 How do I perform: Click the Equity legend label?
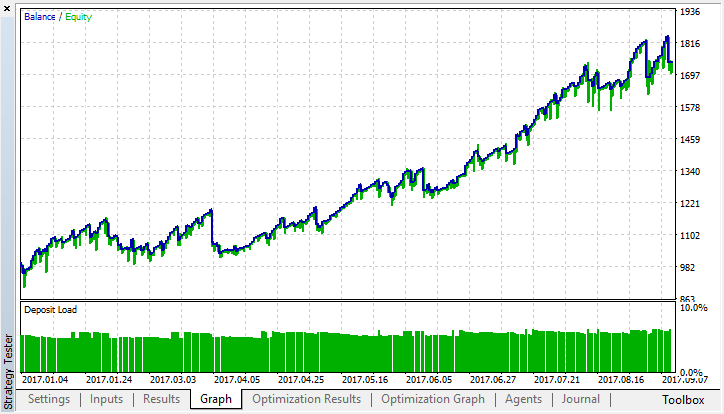click(78, 17)
